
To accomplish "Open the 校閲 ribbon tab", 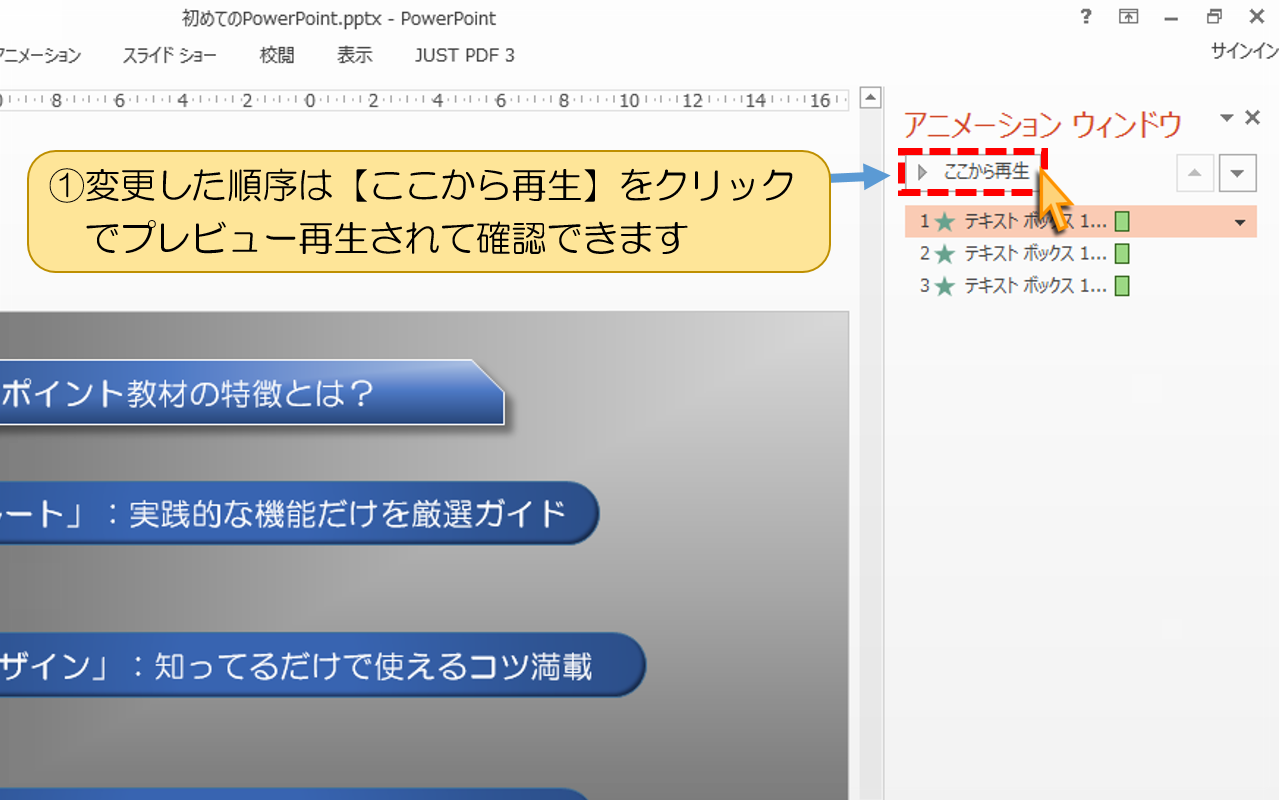I will pyautogui.click(x=277, y=56).
